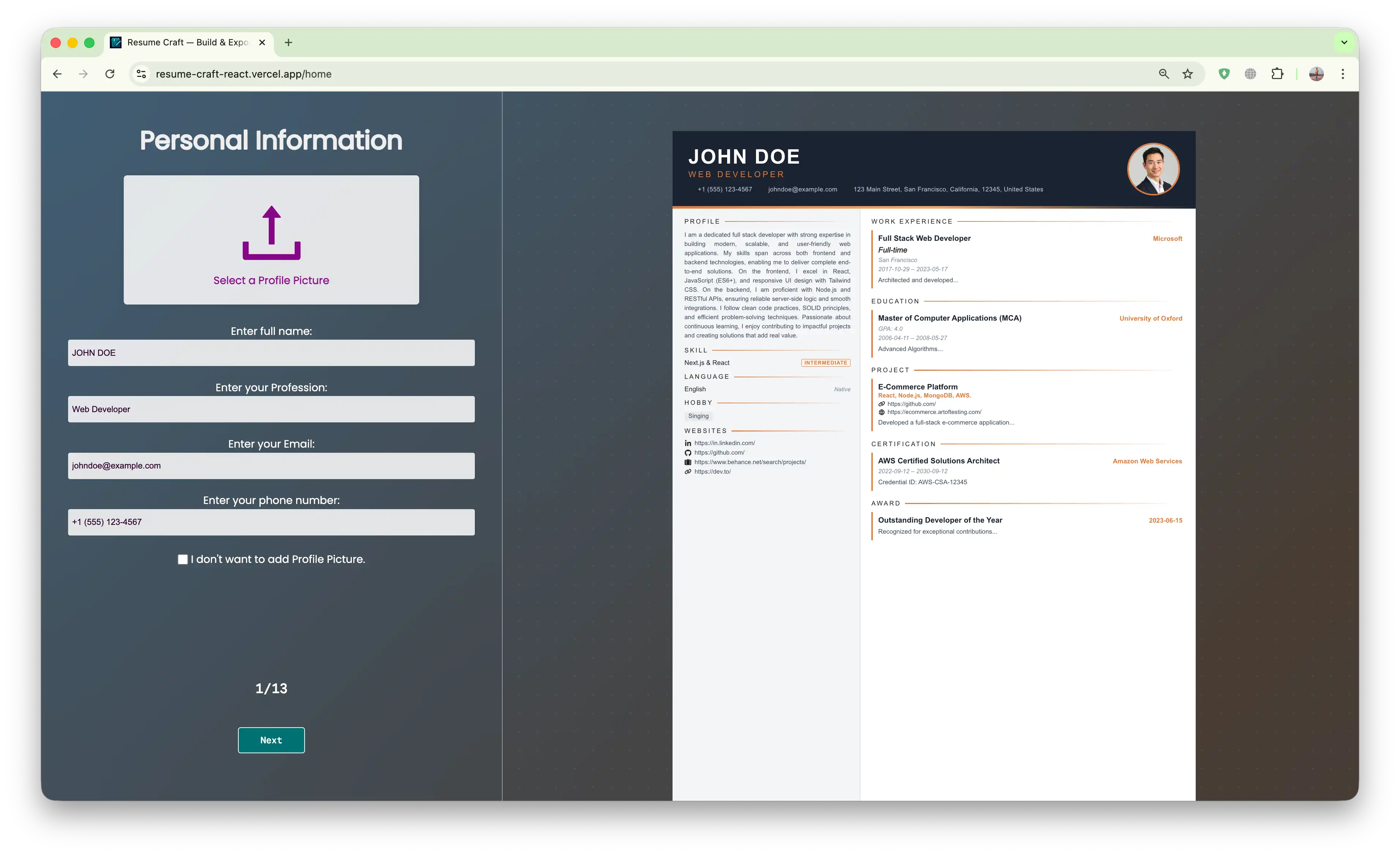Switch to the Resume Craft tab

pos(182,42)
